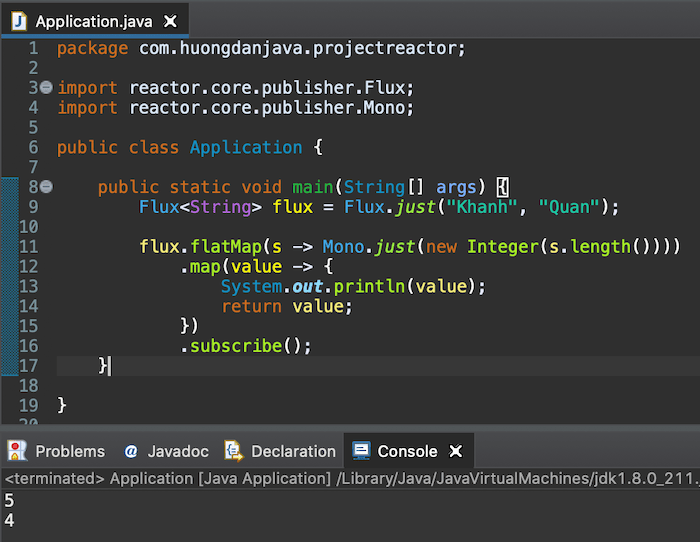Click the italic out field on line 13
Viewport: 700px width, 542px height.
(x=308, y=286)
